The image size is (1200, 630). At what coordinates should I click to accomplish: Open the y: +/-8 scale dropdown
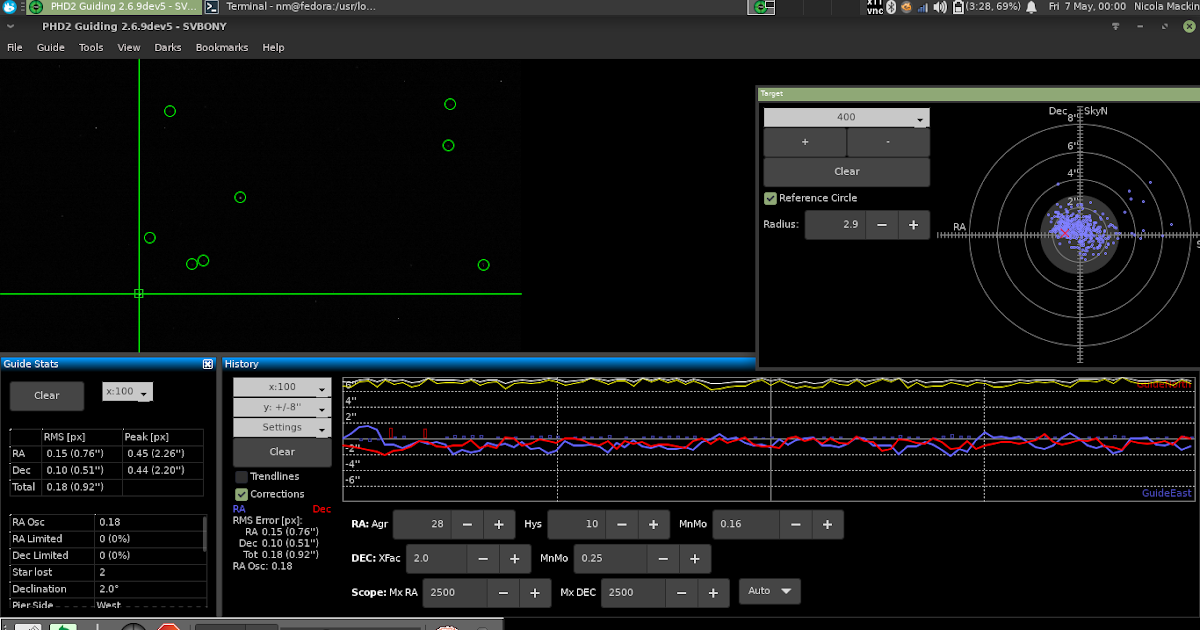click(x=281, y=407)
